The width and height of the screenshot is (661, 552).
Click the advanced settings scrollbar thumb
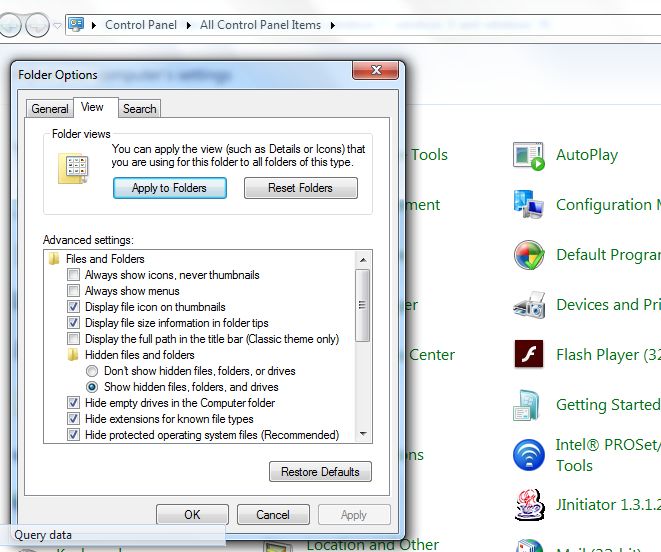[362, 305]
